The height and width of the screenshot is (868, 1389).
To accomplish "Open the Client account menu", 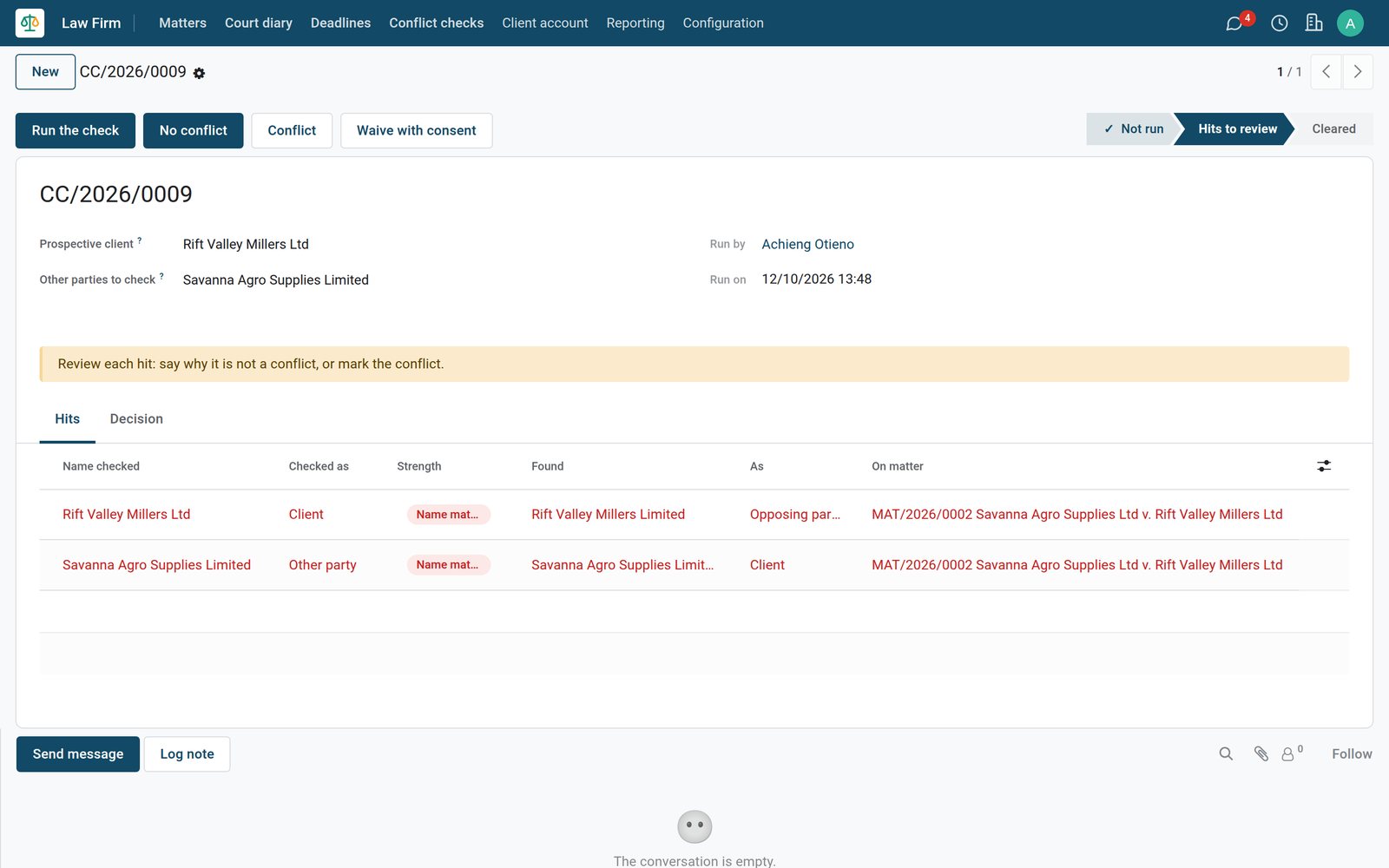I will [545, 23].
